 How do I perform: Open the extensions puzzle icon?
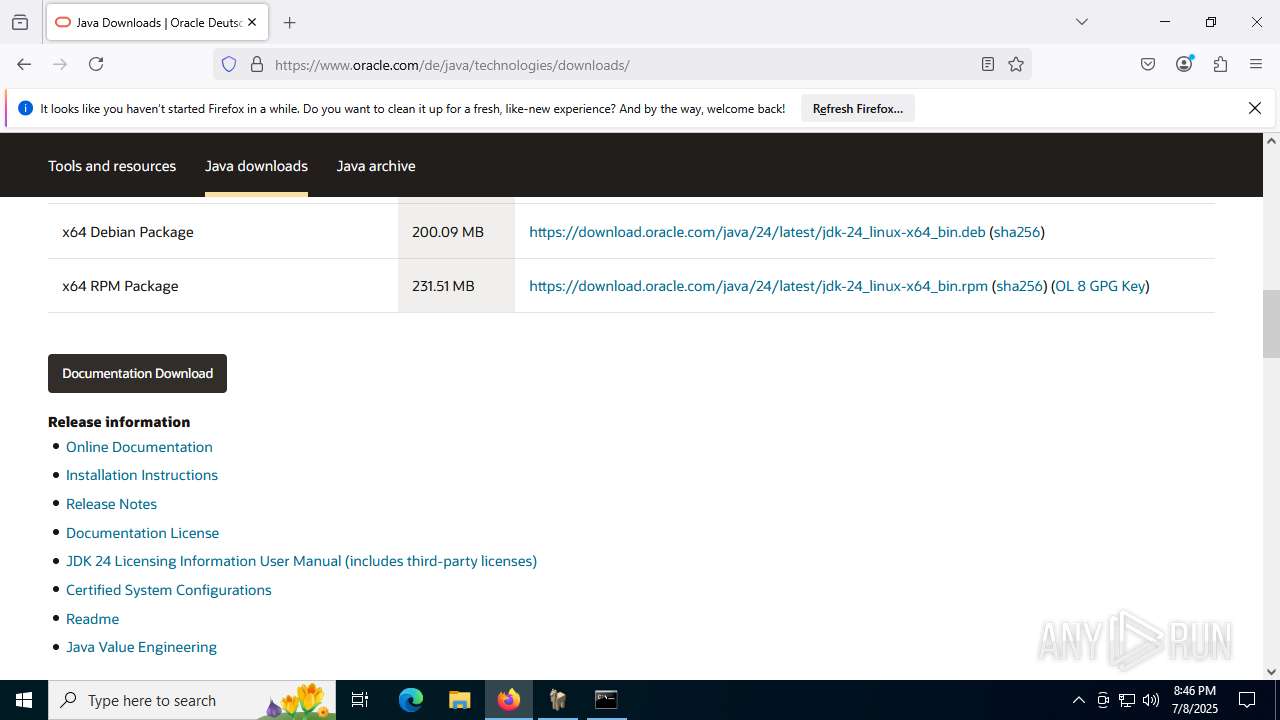click(1220, 64)
